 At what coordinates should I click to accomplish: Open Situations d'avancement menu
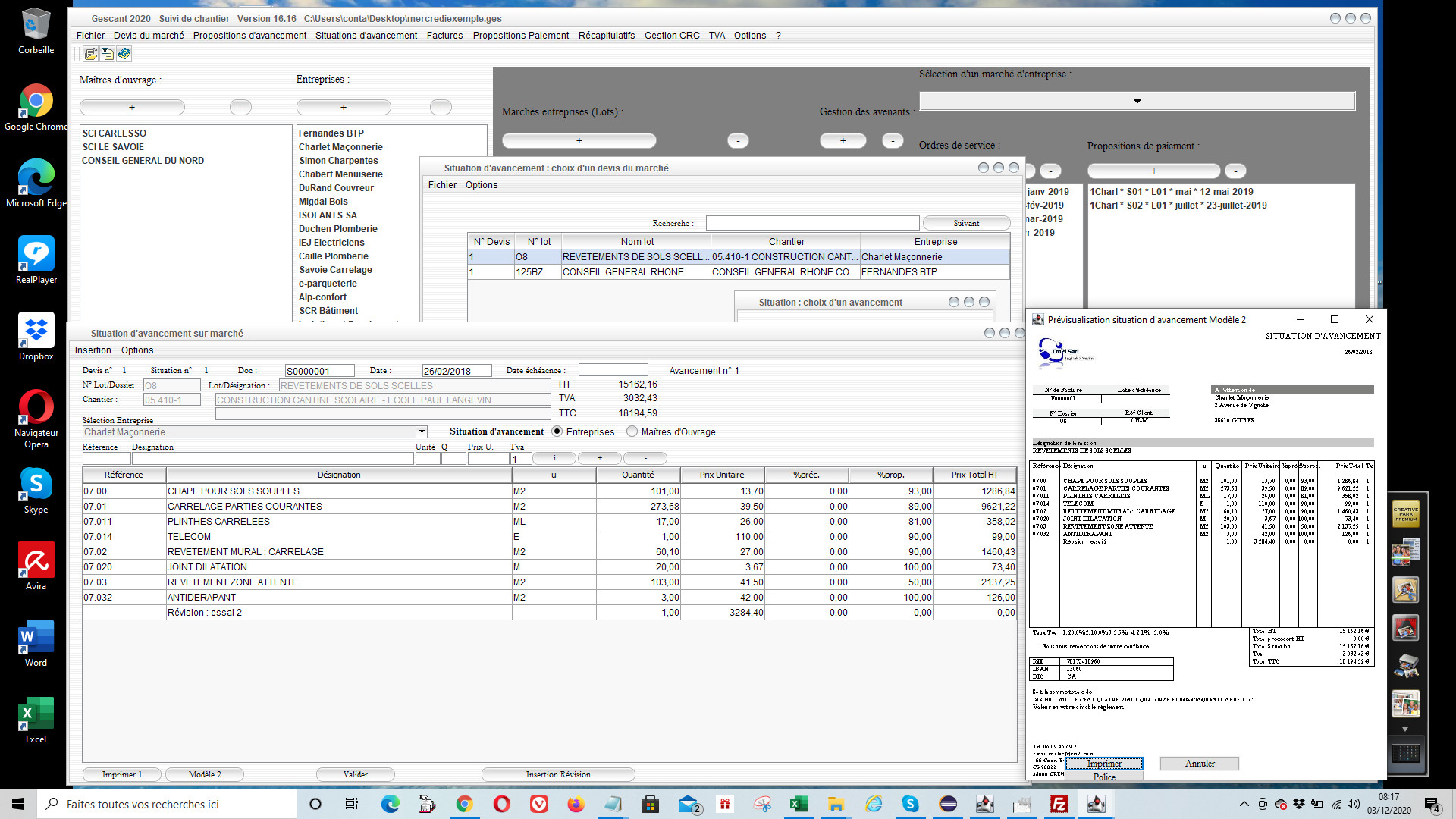coord(366,36)
